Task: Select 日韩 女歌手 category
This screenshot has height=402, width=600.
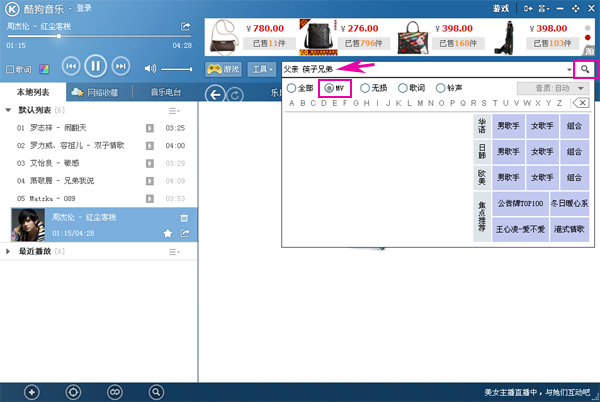Action: (x=542, y=152)
